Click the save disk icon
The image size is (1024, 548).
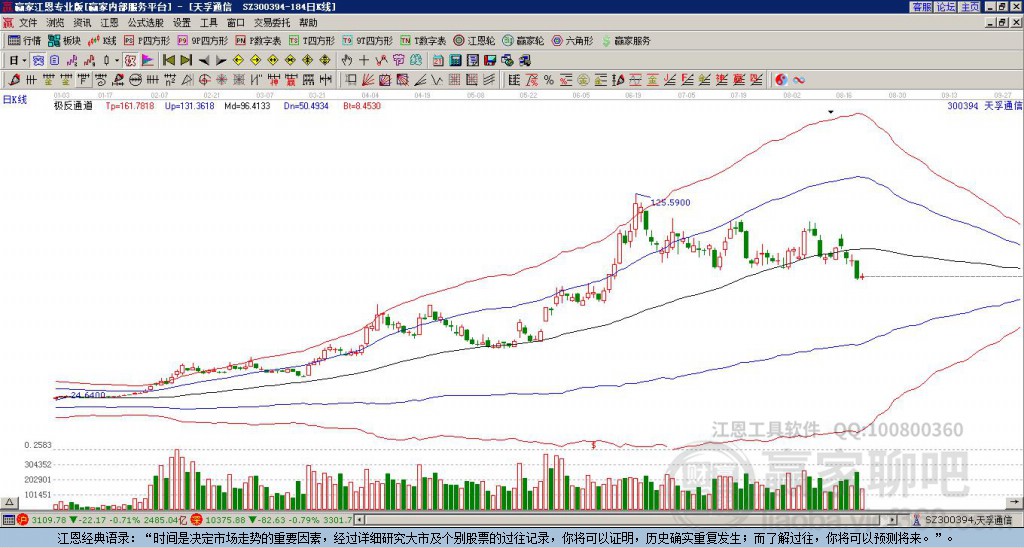point(490,61)
